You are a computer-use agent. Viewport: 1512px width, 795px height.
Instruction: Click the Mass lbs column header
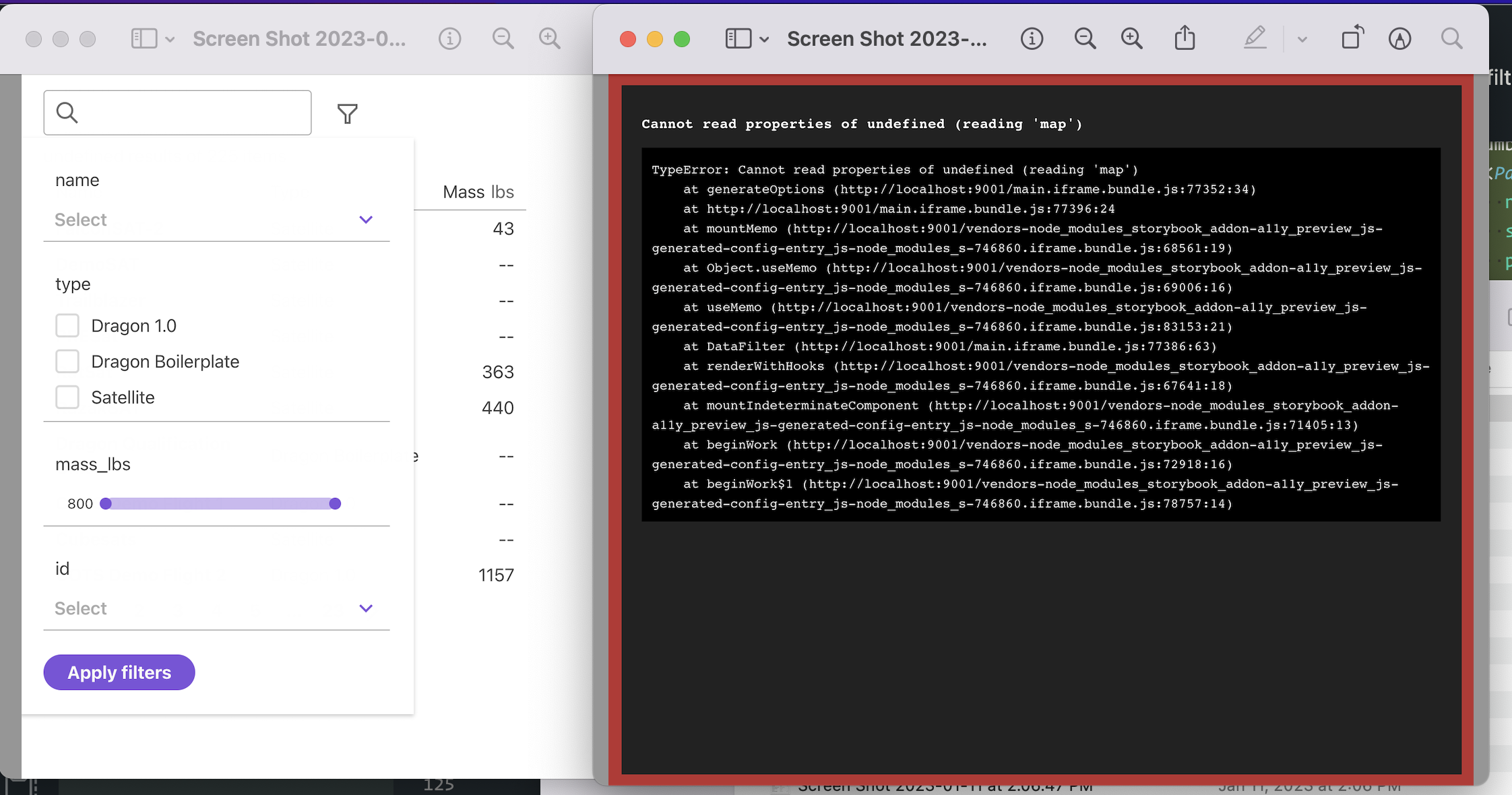[478, 191]
